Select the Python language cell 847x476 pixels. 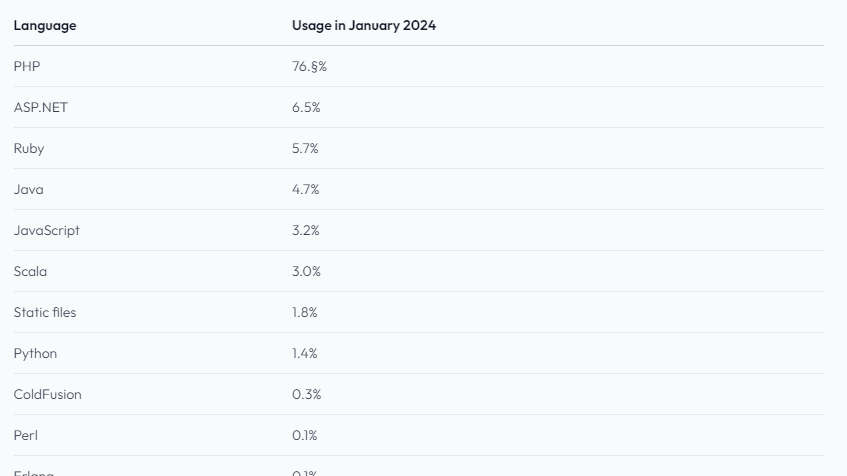(x=35, y=354)
